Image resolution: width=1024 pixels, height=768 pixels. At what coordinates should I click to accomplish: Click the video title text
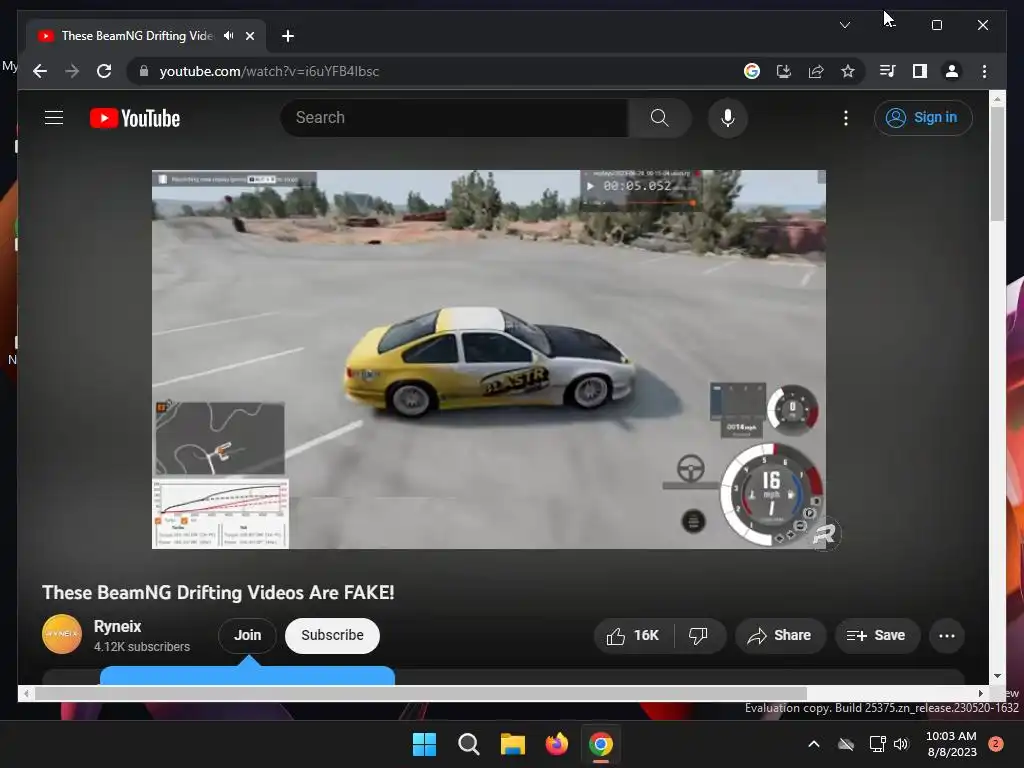coord(218,592)
